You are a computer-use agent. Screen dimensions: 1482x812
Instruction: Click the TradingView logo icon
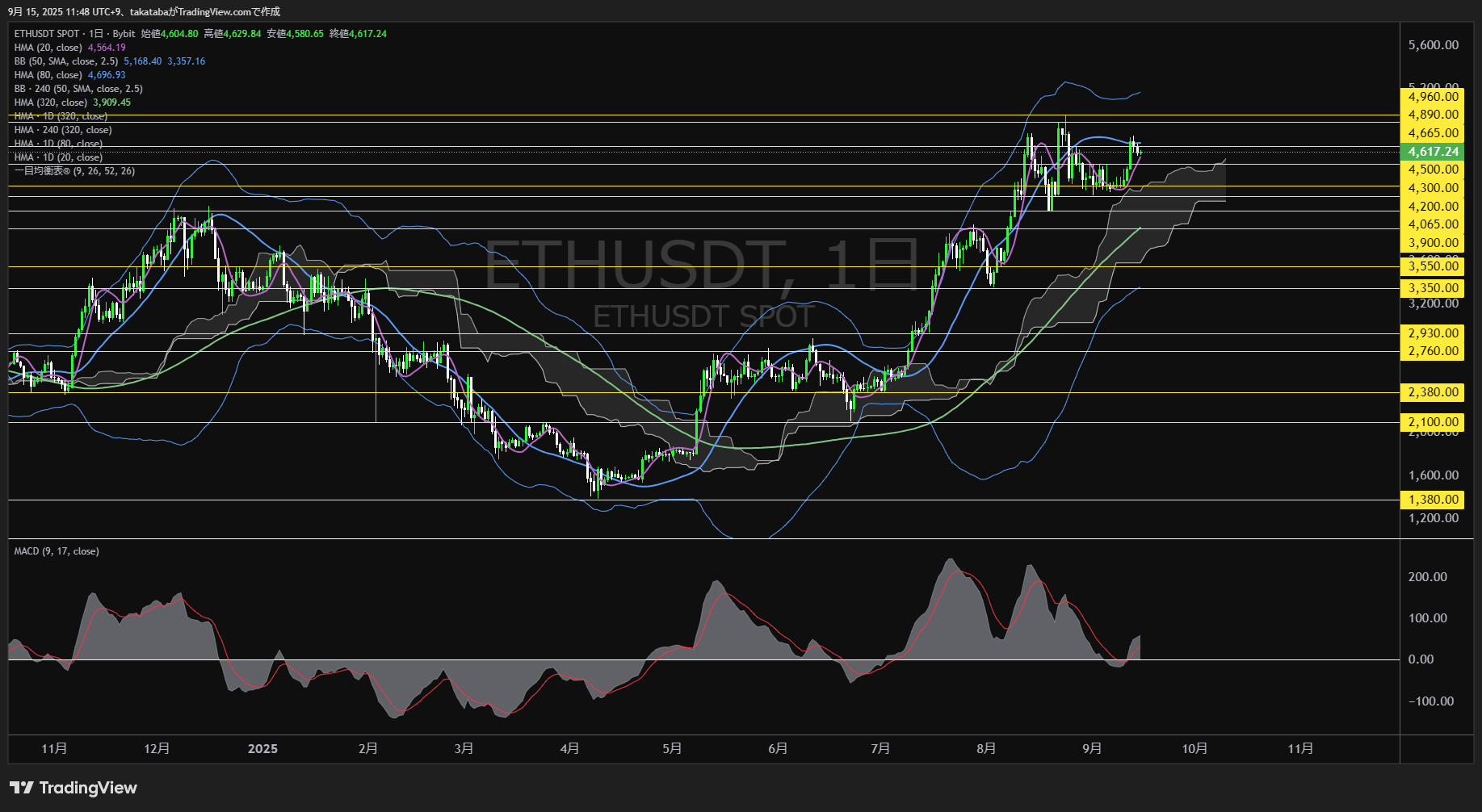point(22,788)
